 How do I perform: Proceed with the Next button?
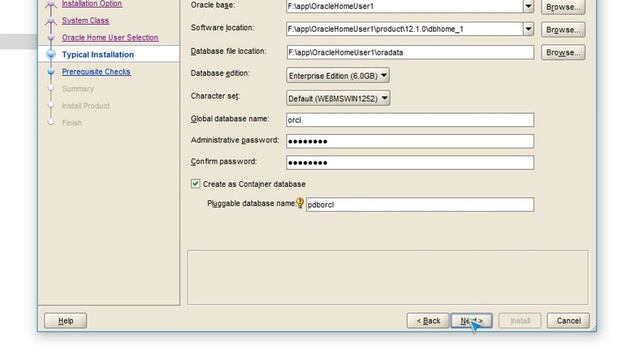coord(471,321)
